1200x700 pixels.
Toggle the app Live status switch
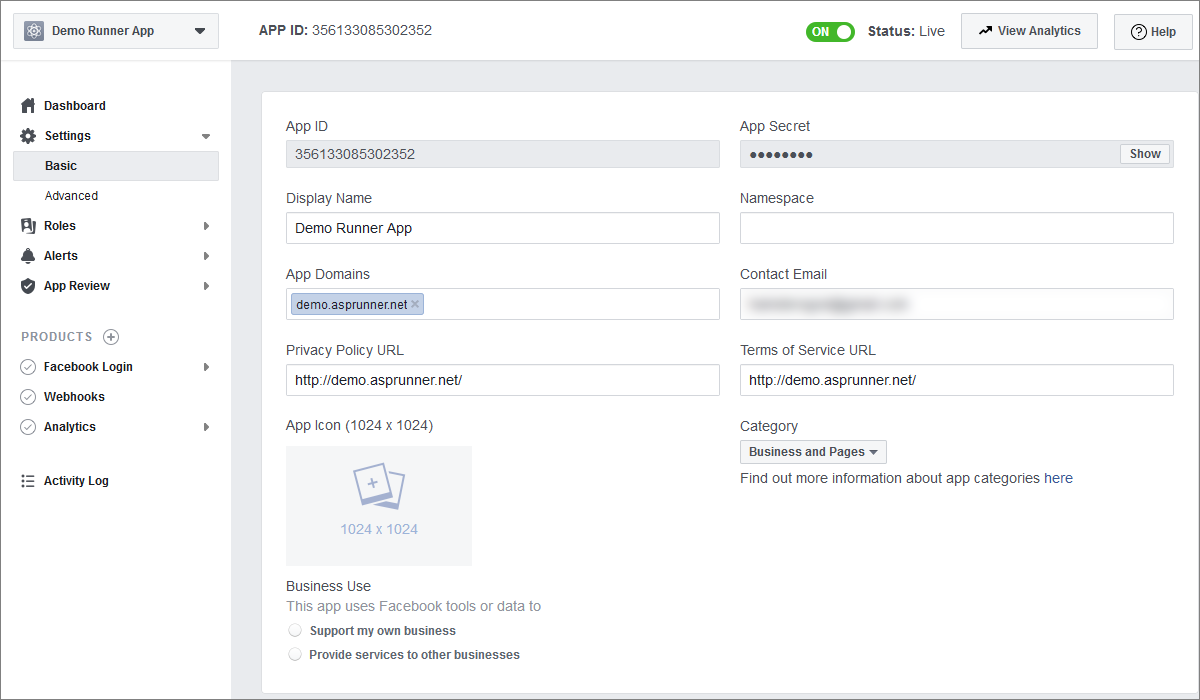click(x=830, y=31)
